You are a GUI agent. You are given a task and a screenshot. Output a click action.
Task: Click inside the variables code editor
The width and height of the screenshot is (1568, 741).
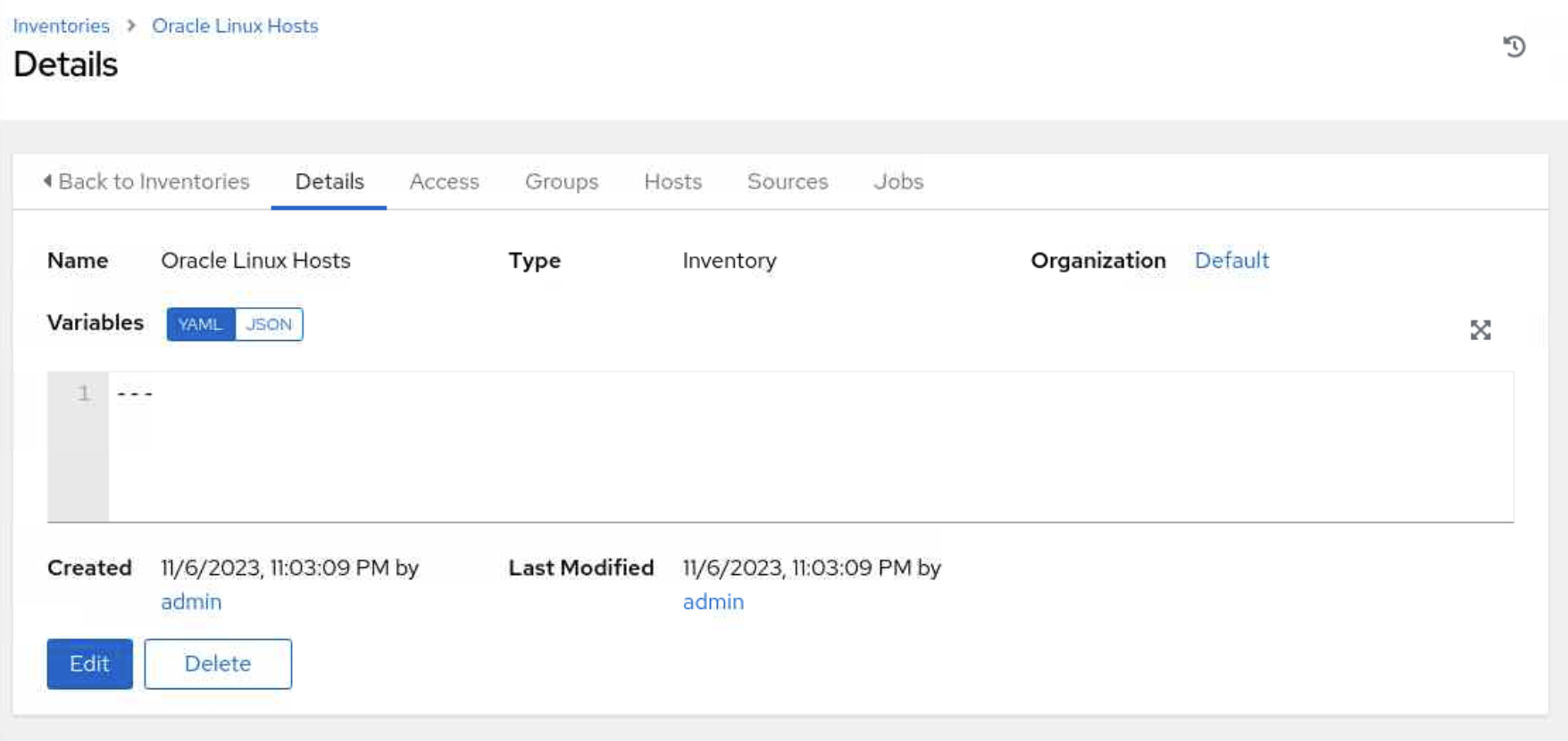[x=811, y=446]
